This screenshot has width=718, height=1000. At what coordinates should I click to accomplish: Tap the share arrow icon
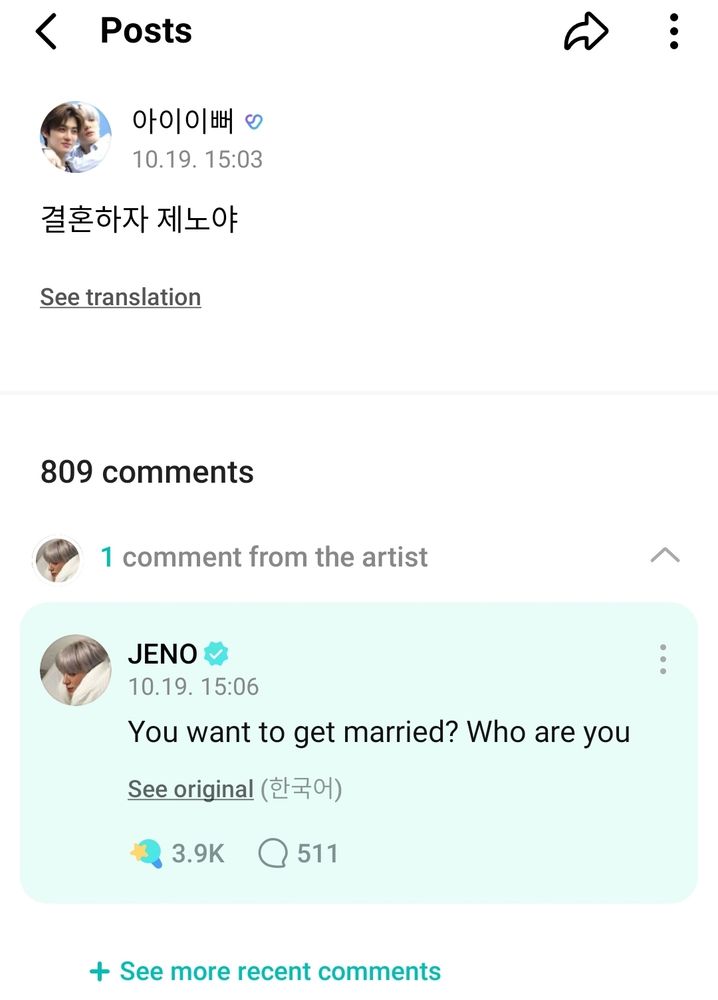pyautogui.click(x=586, y=32)
